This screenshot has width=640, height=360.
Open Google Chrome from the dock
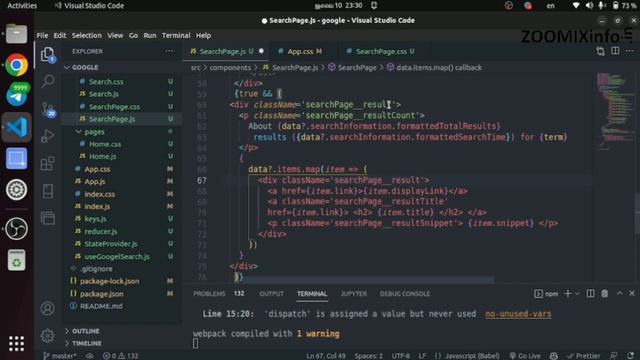(16, 65)
